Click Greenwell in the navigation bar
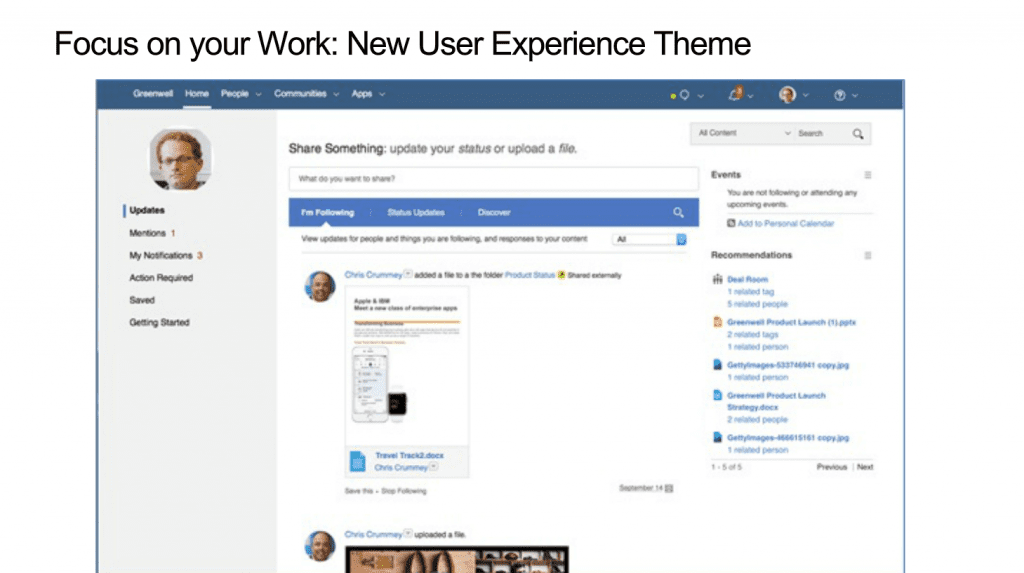1024x573 pixels. (x=153, y=94)
